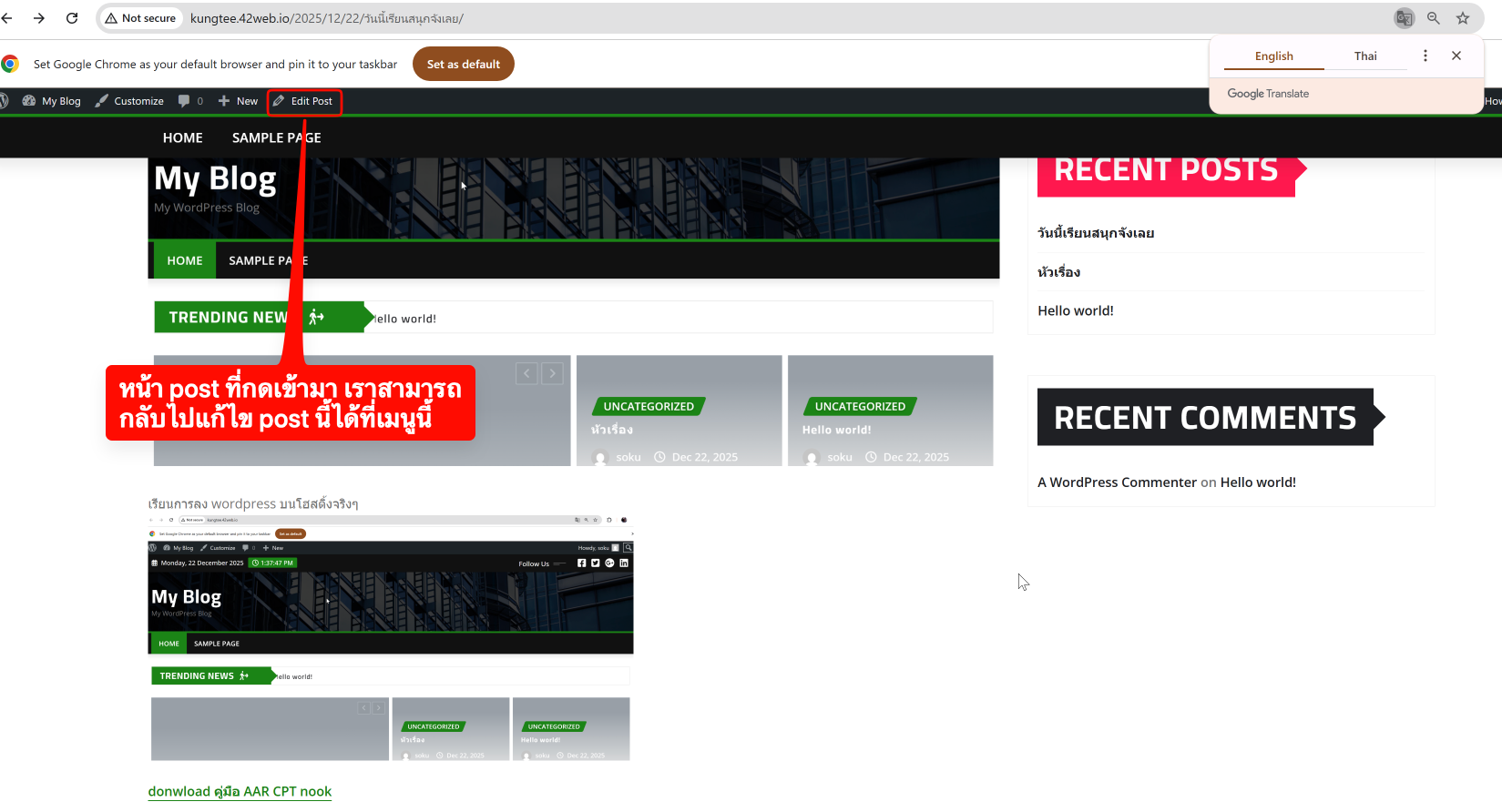Click the green HOME navigation item
Viewport: 1502px width, 812px height.
[x=185, y=260]
